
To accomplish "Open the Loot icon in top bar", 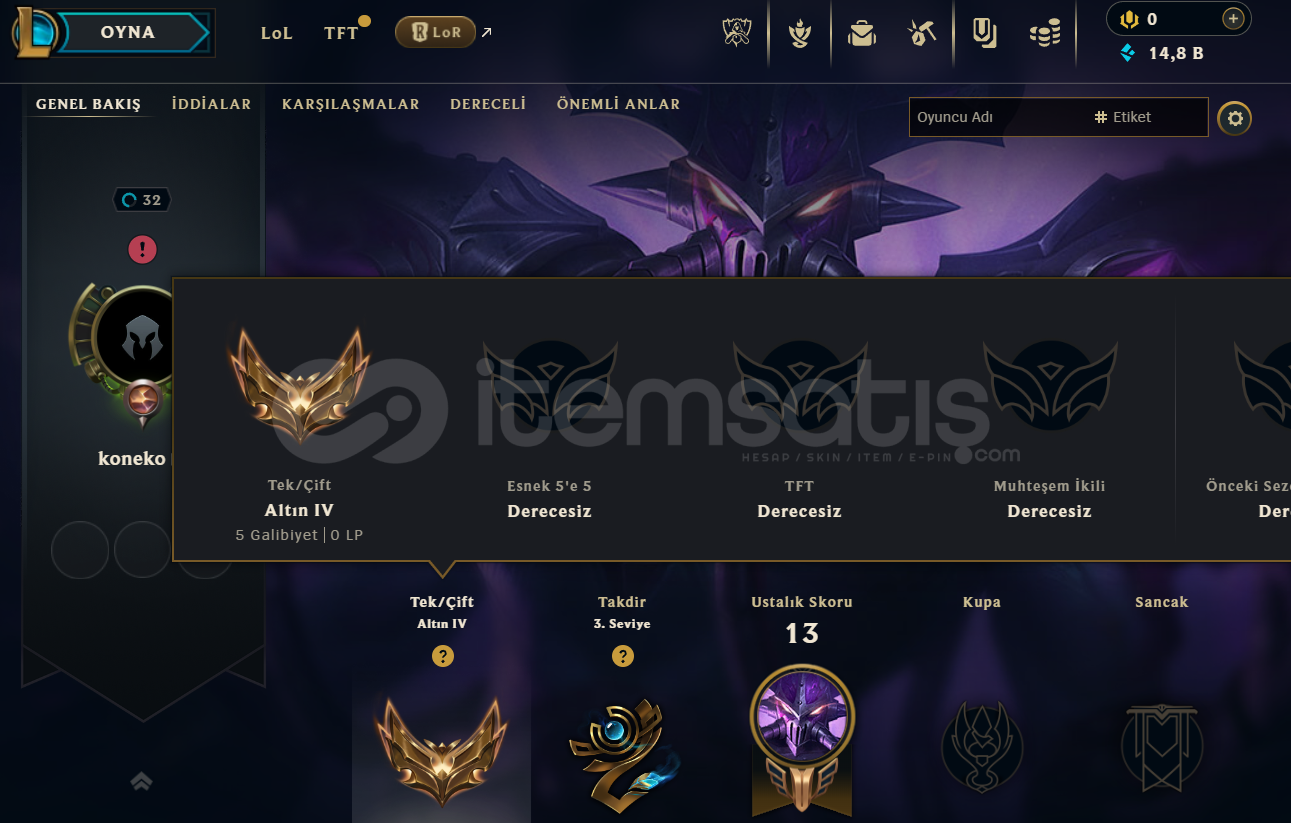I will (985, 33).
